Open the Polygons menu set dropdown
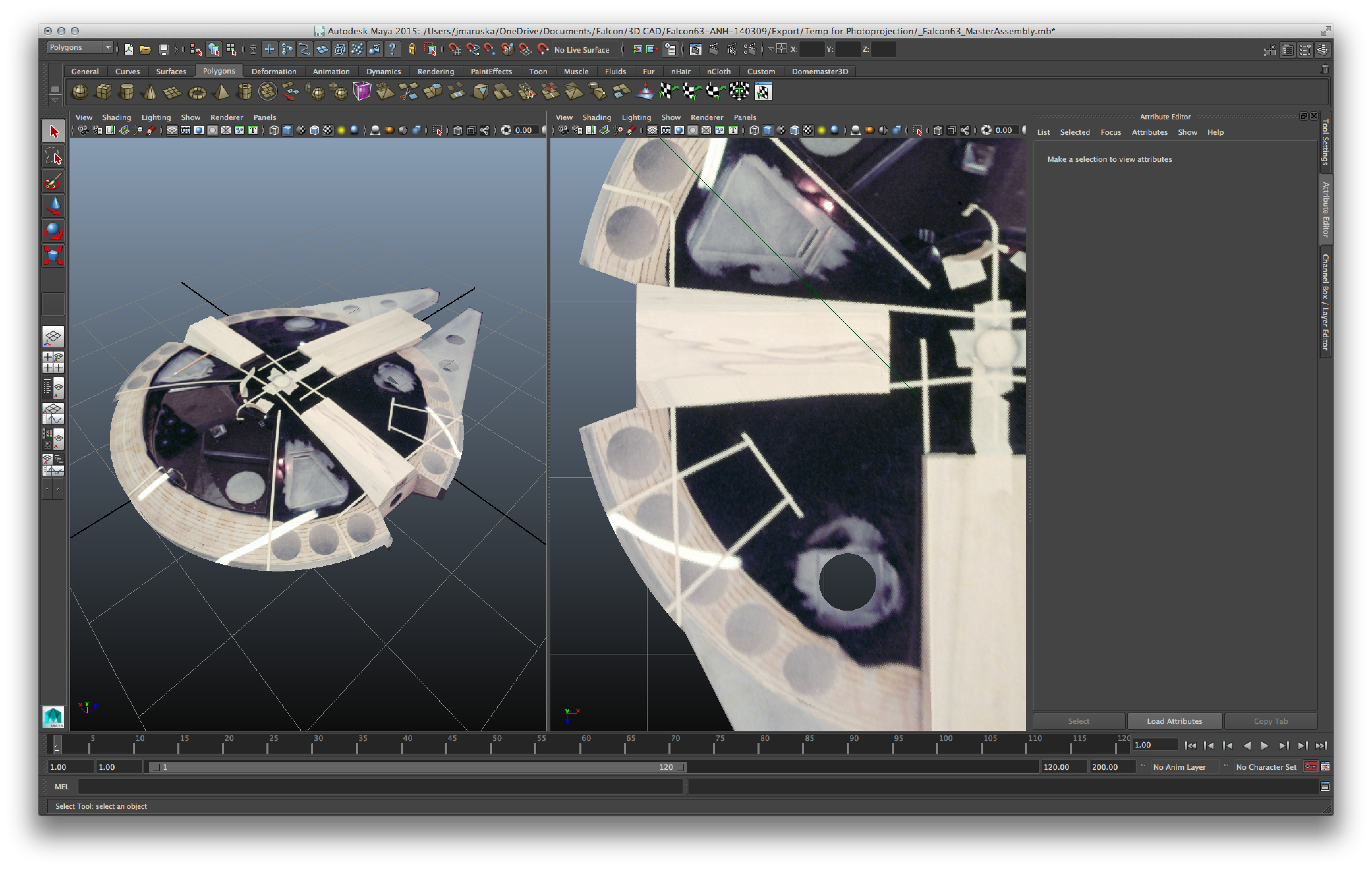1372x869 pixels. [80, 48]
